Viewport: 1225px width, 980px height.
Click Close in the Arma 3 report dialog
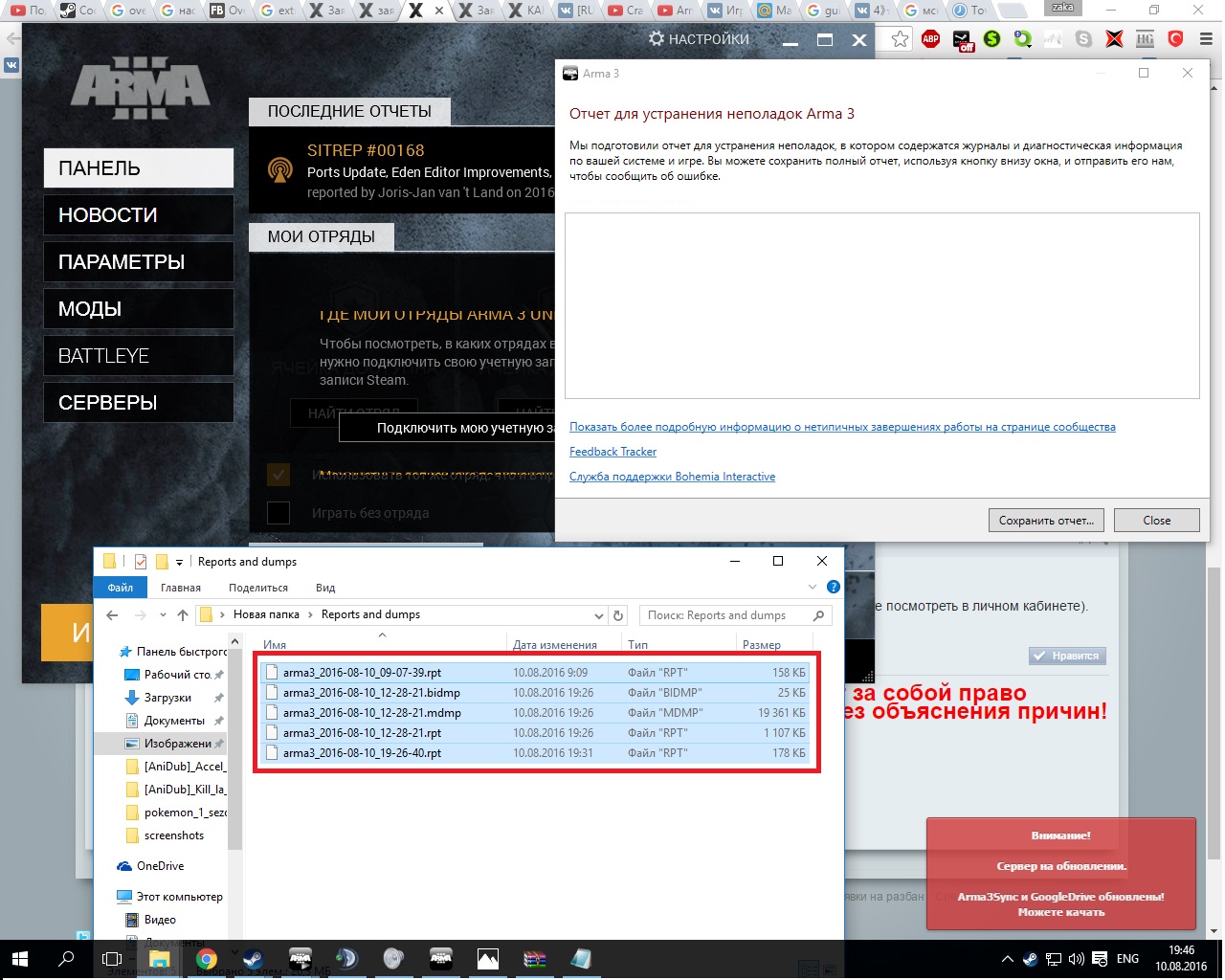point(1156,521)
